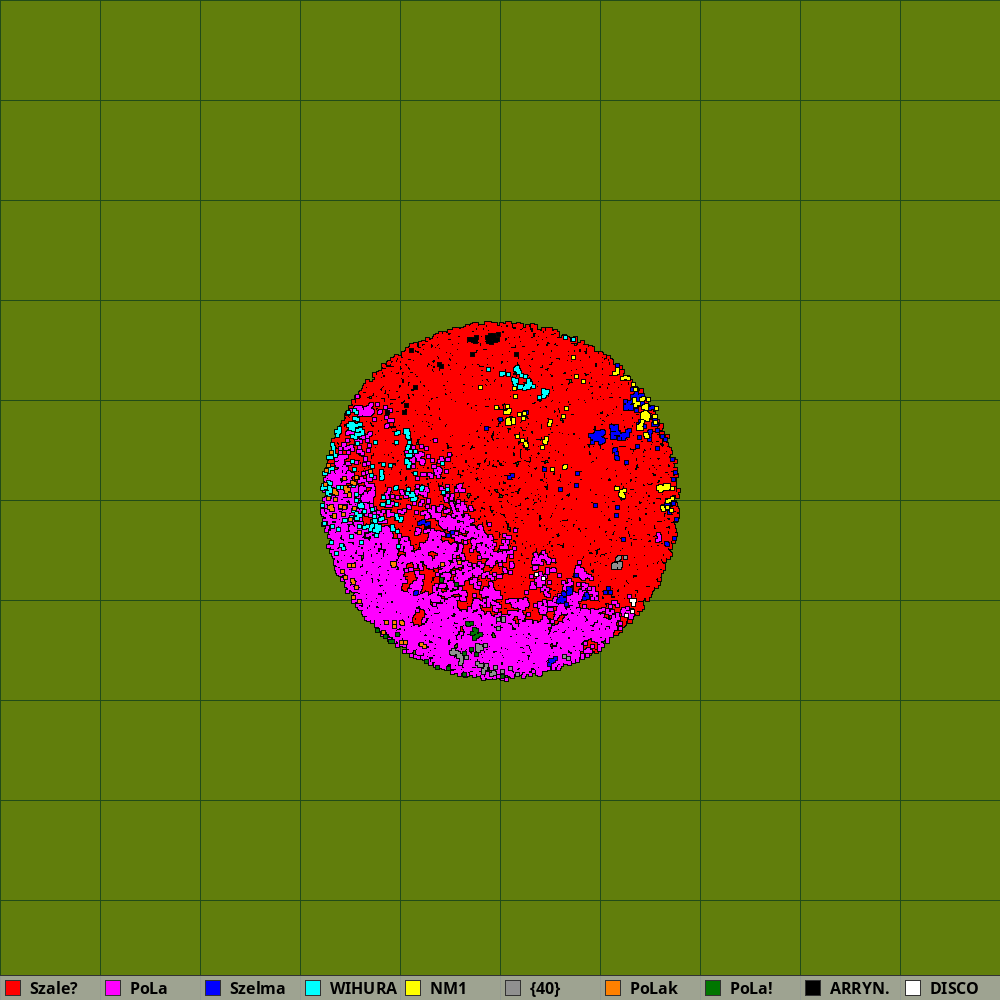Click the gray {40} legend swatch

pyautogui.click(x=513, y=988)
